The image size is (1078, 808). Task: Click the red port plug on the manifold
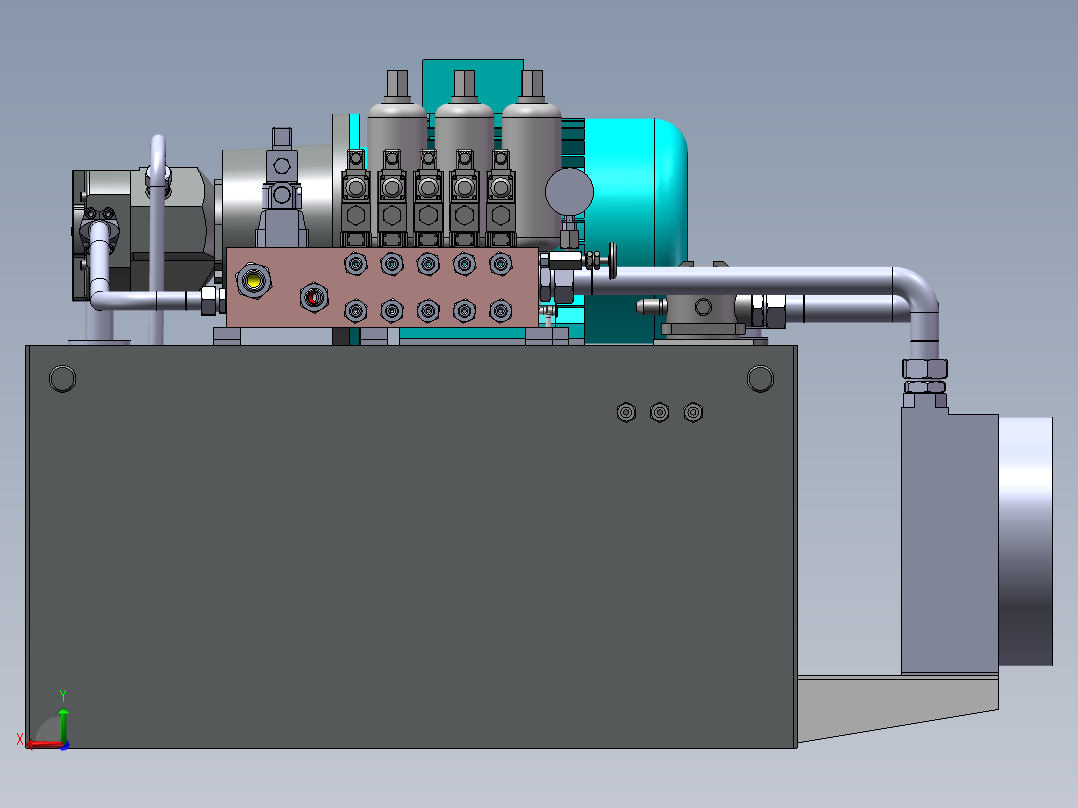click(314, 298)
